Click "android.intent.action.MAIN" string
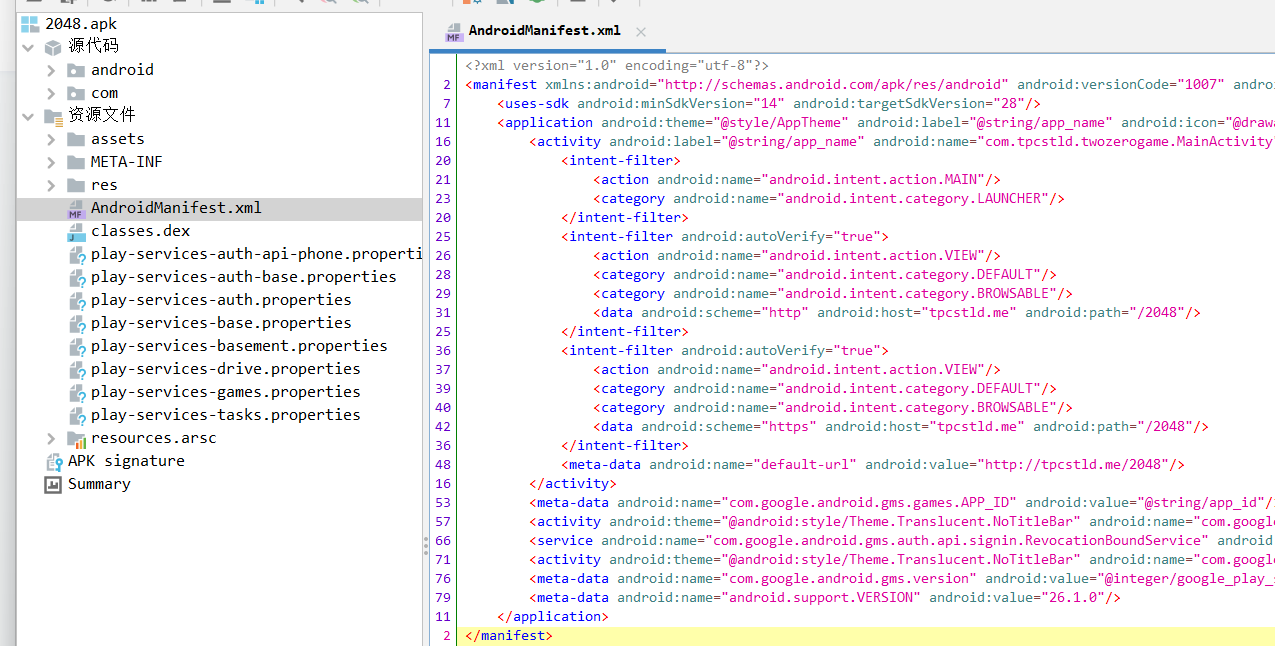The height and width of the screenshot is (646, 1275). tap(874, 180)
